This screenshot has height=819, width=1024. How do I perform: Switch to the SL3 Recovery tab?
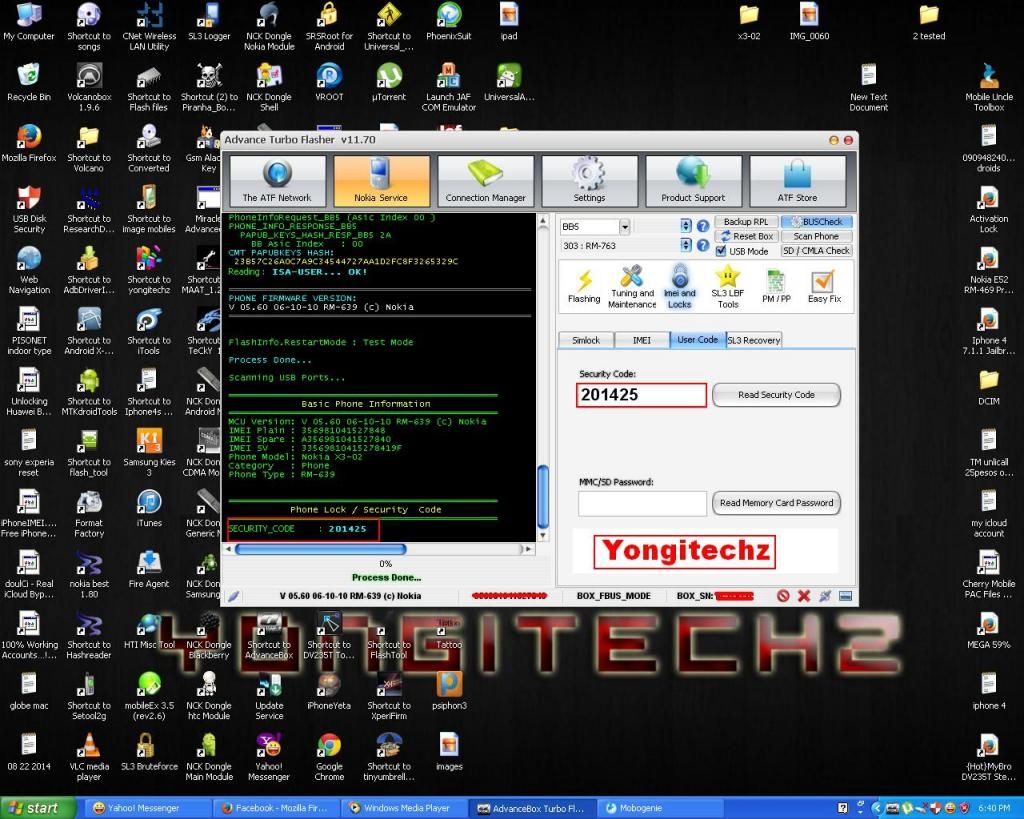pyautogui.click(x=753, y=340)
